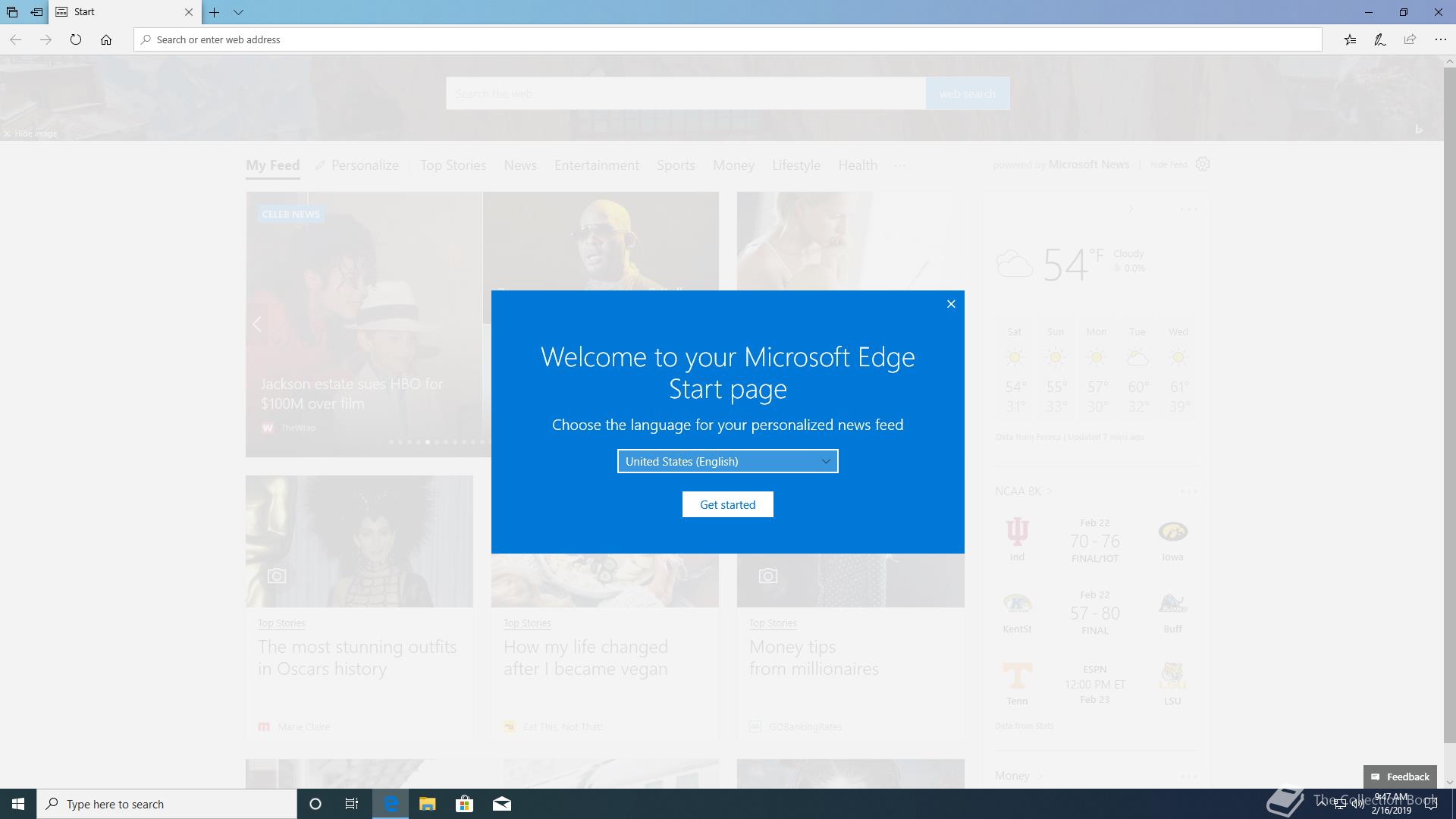1456x819 pixels.
Task: Click the Feedback button
Action: (x=1400, y=777)
